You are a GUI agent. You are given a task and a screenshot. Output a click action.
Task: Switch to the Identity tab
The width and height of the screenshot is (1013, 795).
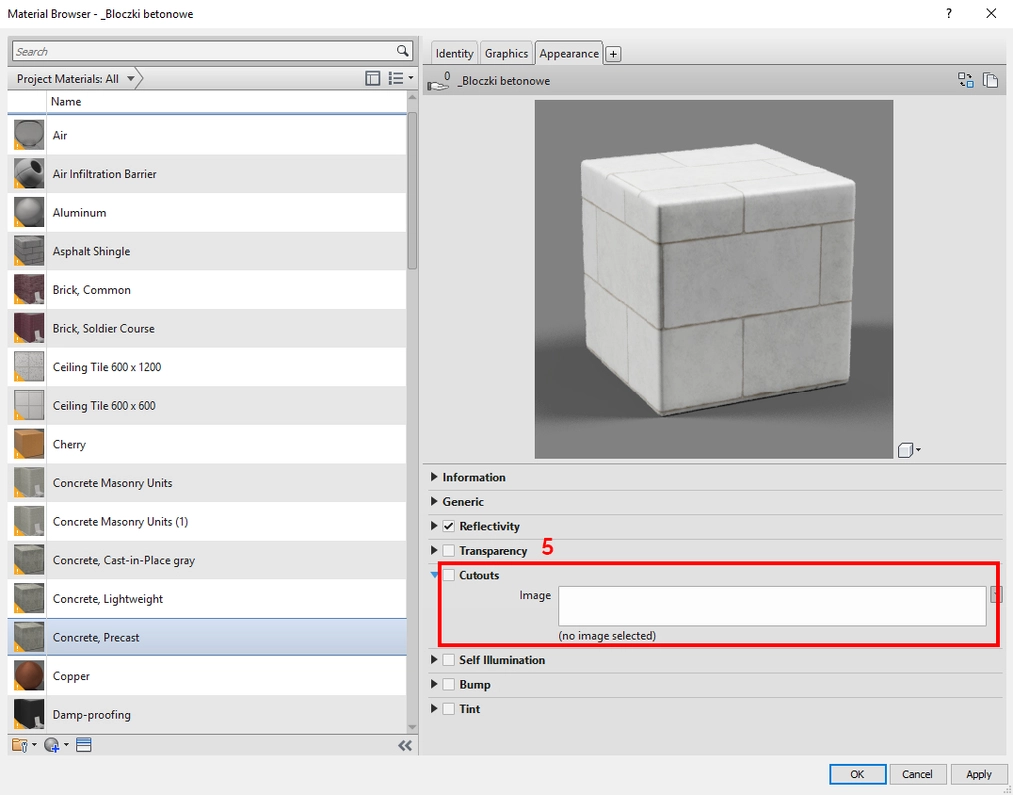click(x=454, y=53)
